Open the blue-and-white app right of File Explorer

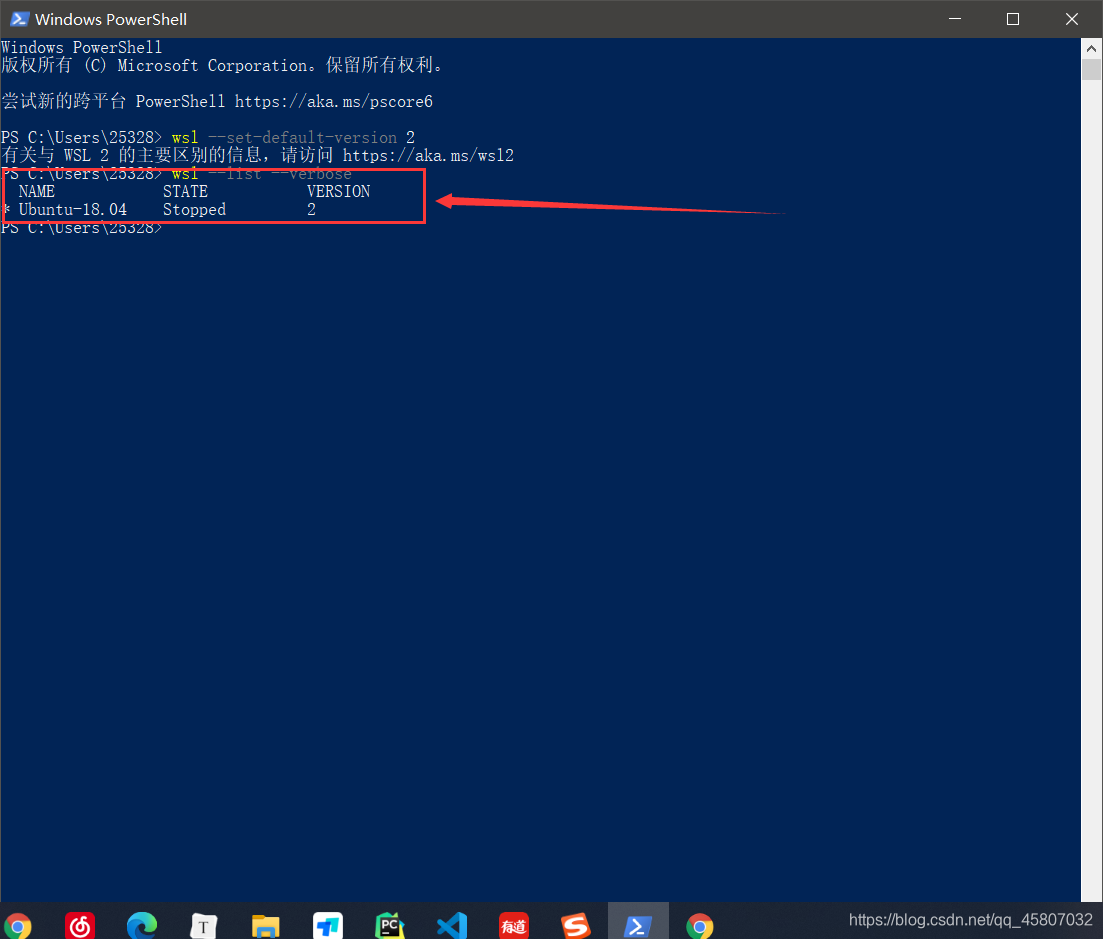click(x=328, y=926)
